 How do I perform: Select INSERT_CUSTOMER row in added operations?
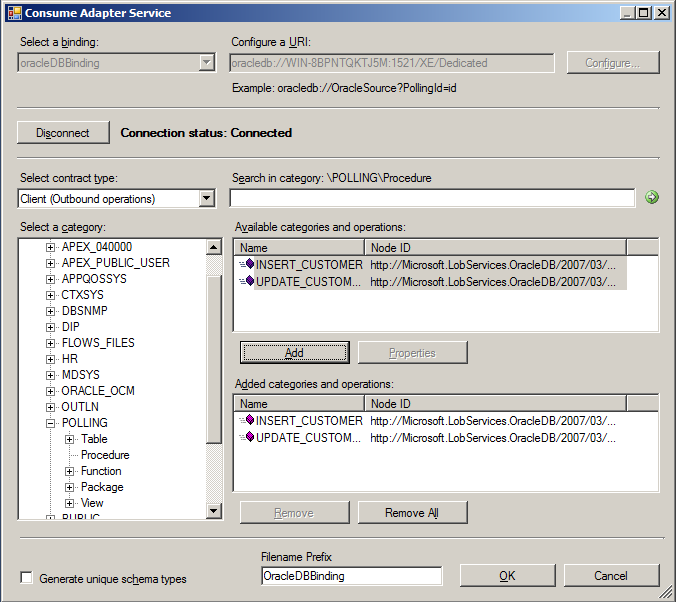(431, 420)
